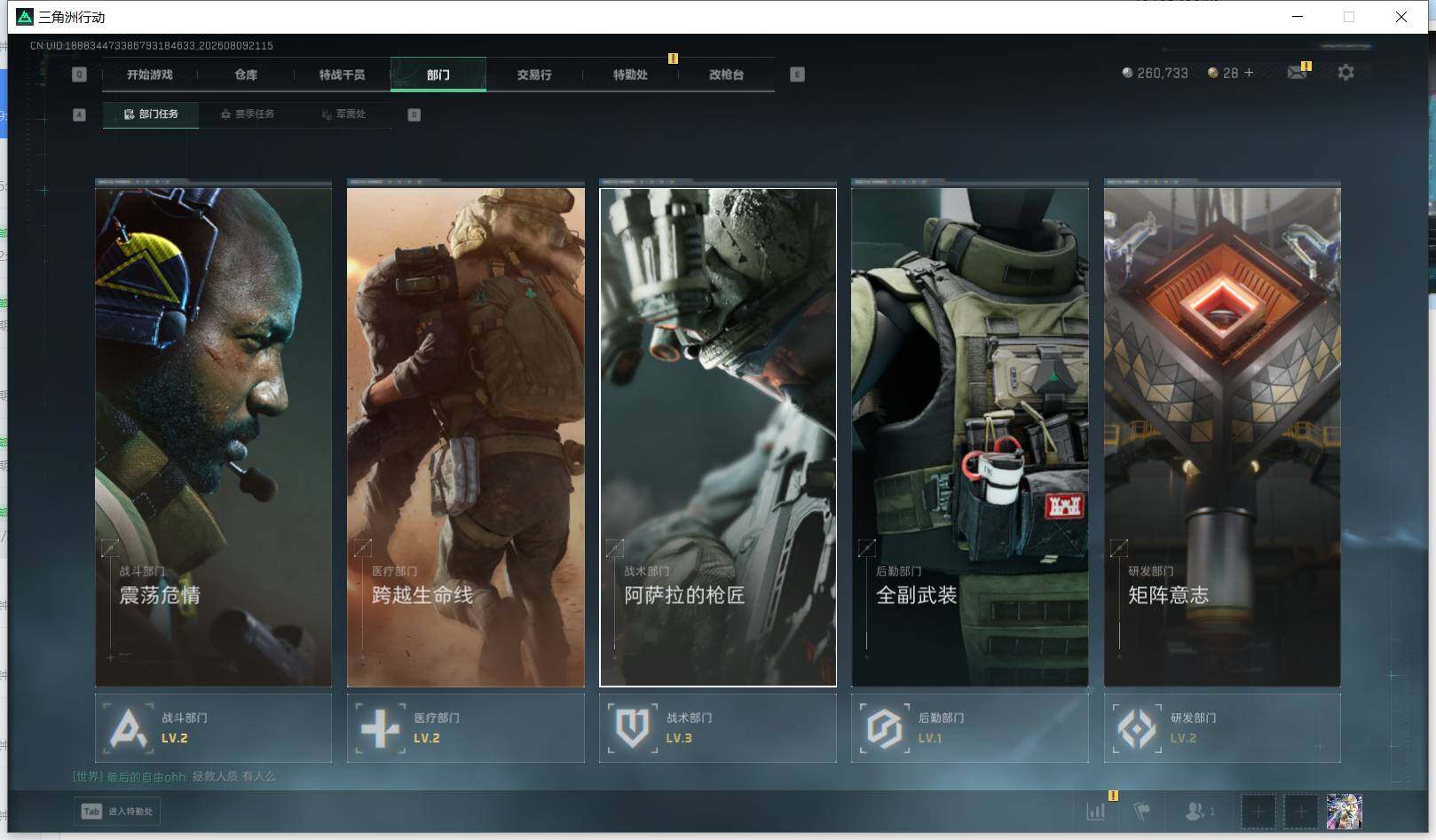Click the flags icon in bottom bar

[1142, 811]
